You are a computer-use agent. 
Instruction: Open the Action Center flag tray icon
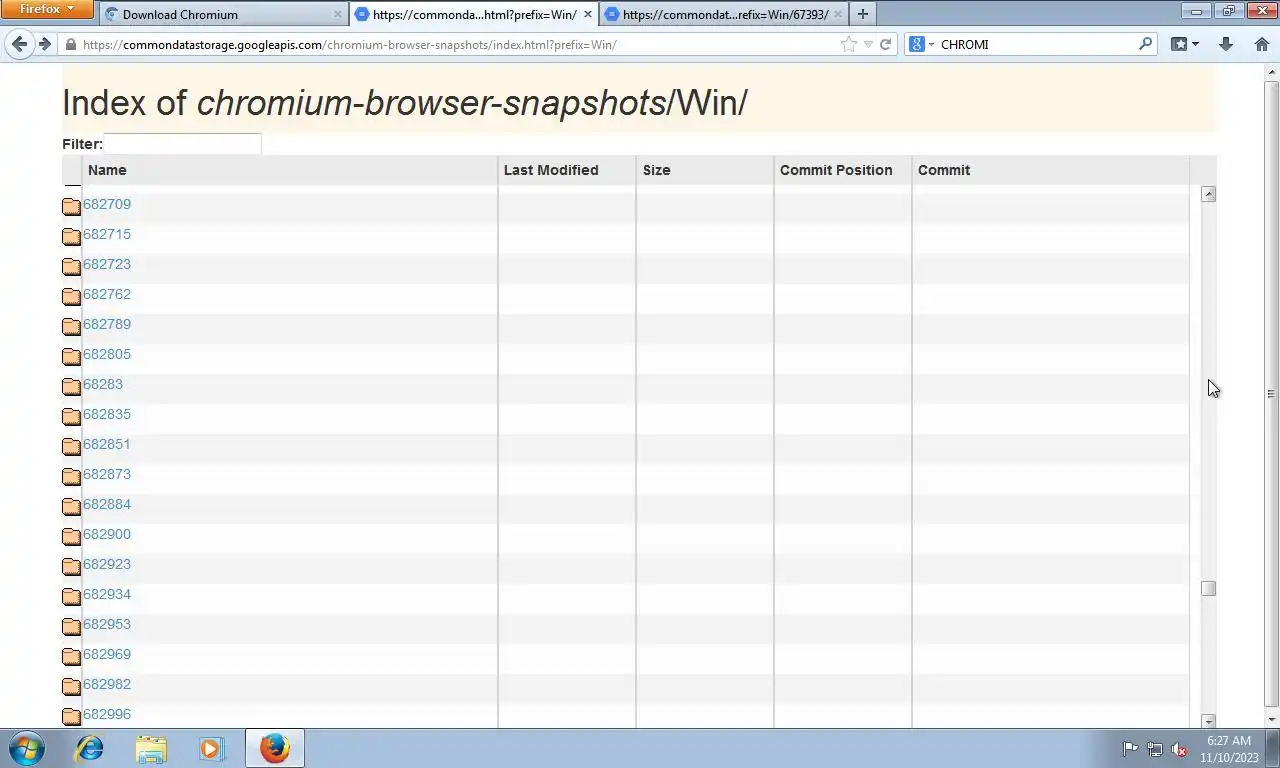pyautogui.click(x=1130, y=748)
